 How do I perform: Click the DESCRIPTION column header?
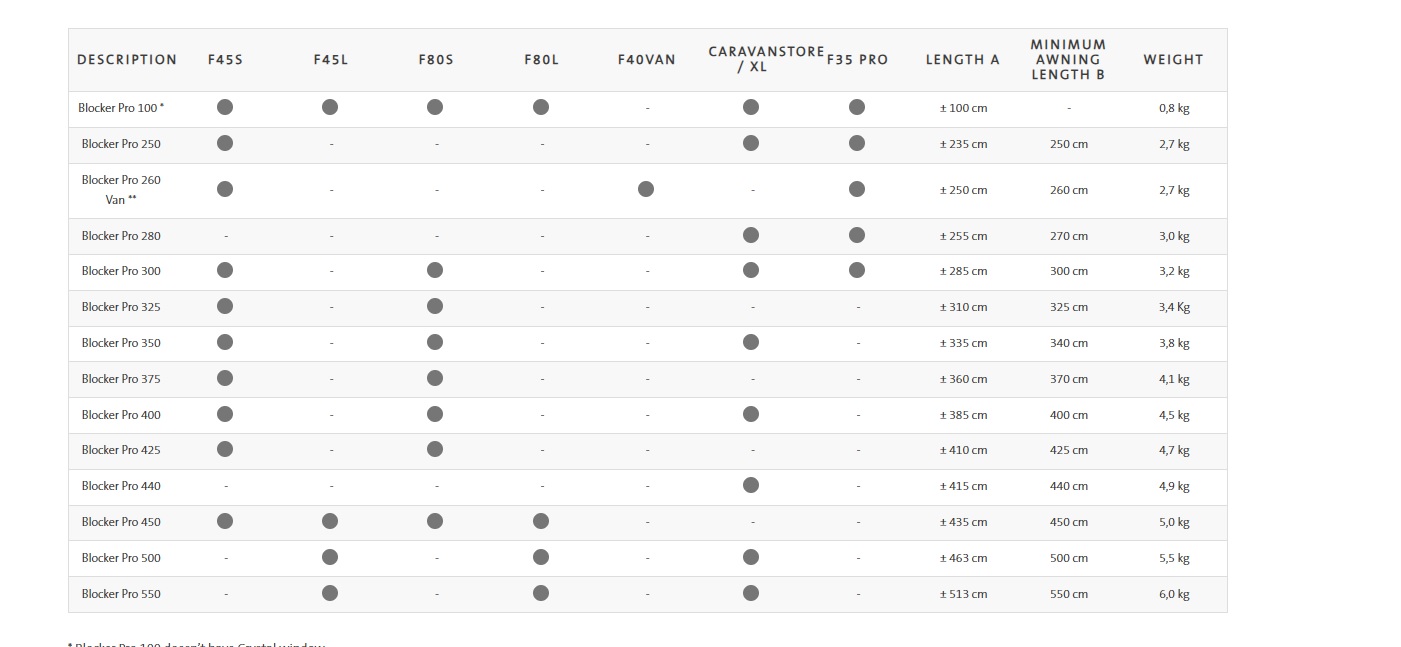click(127, 60)
